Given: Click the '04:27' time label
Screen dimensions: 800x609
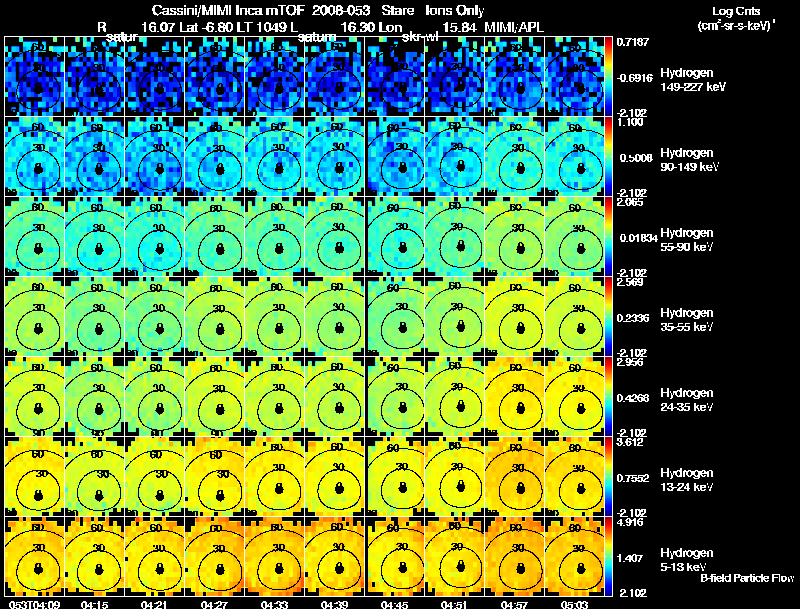Looking at the screenshot, I should [x=215, y=604].
